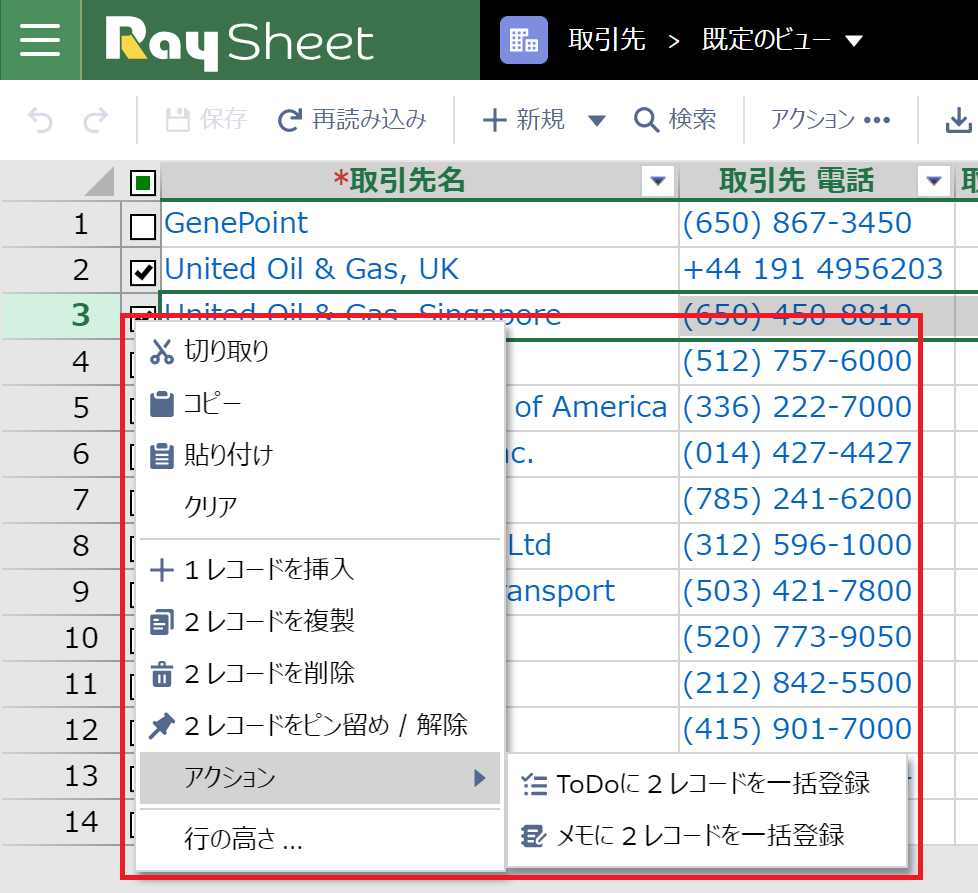Select row header number 2
Image resolution: width=978 pixels, height=893 pixels.
click(61, 270)
